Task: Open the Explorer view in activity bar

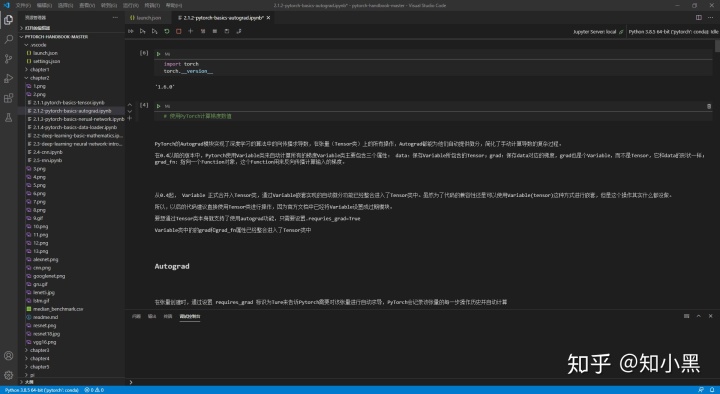Action: 8,19
